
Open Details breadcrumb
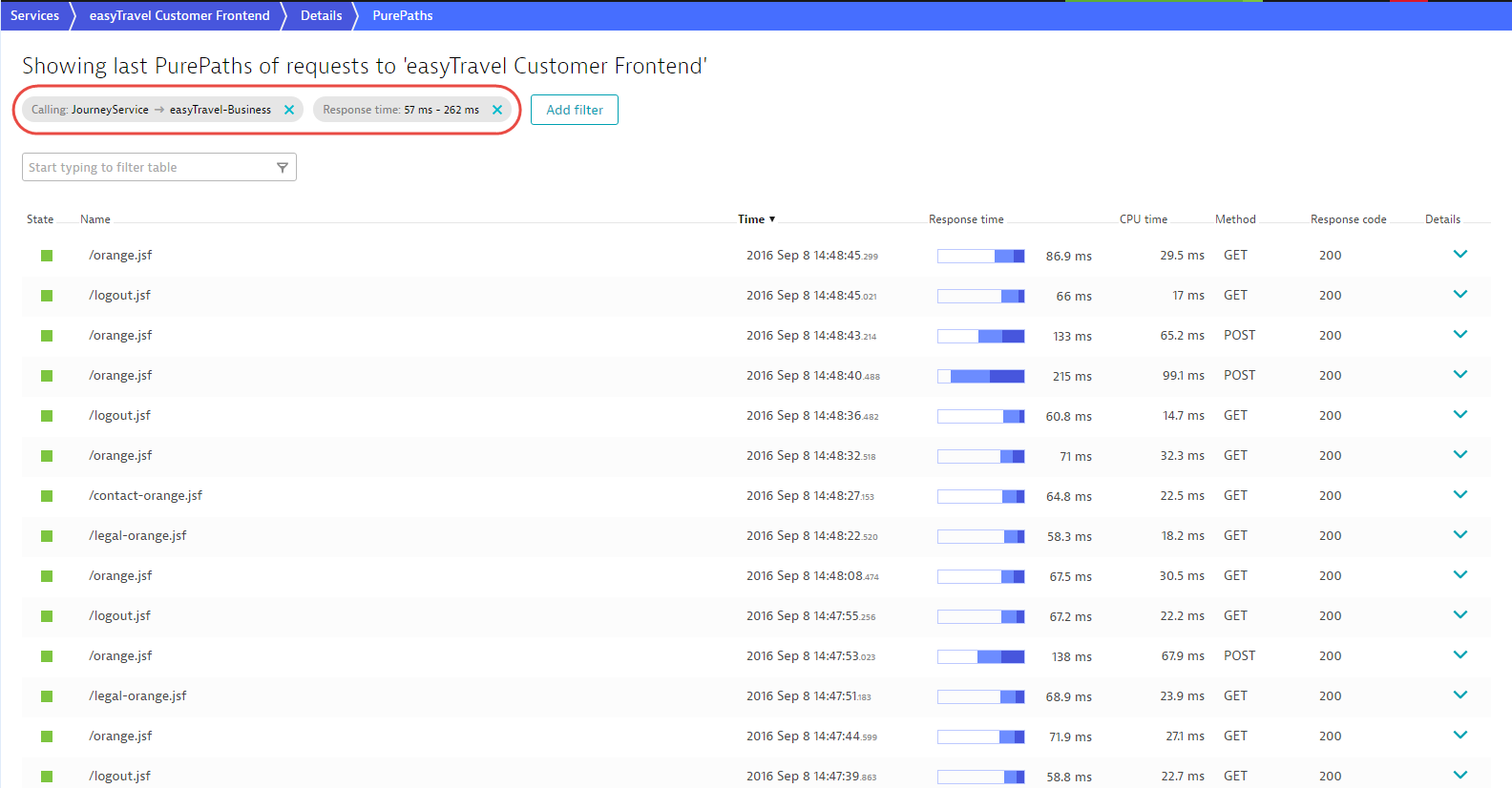tap(321, 15)
